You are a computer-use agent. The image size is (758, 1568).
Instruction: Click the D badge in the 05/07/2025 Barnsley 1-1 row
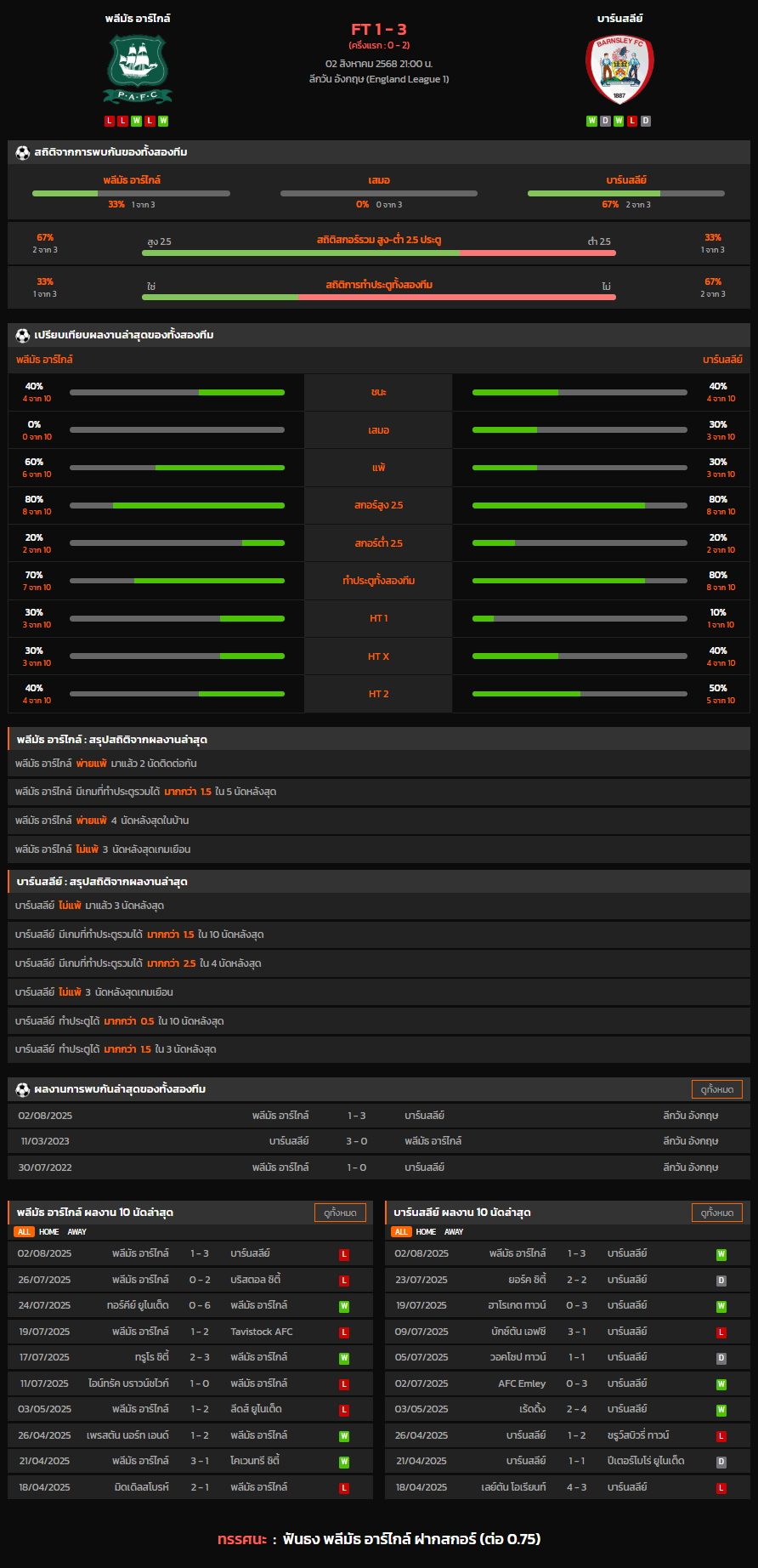[x=721, y=1358]
